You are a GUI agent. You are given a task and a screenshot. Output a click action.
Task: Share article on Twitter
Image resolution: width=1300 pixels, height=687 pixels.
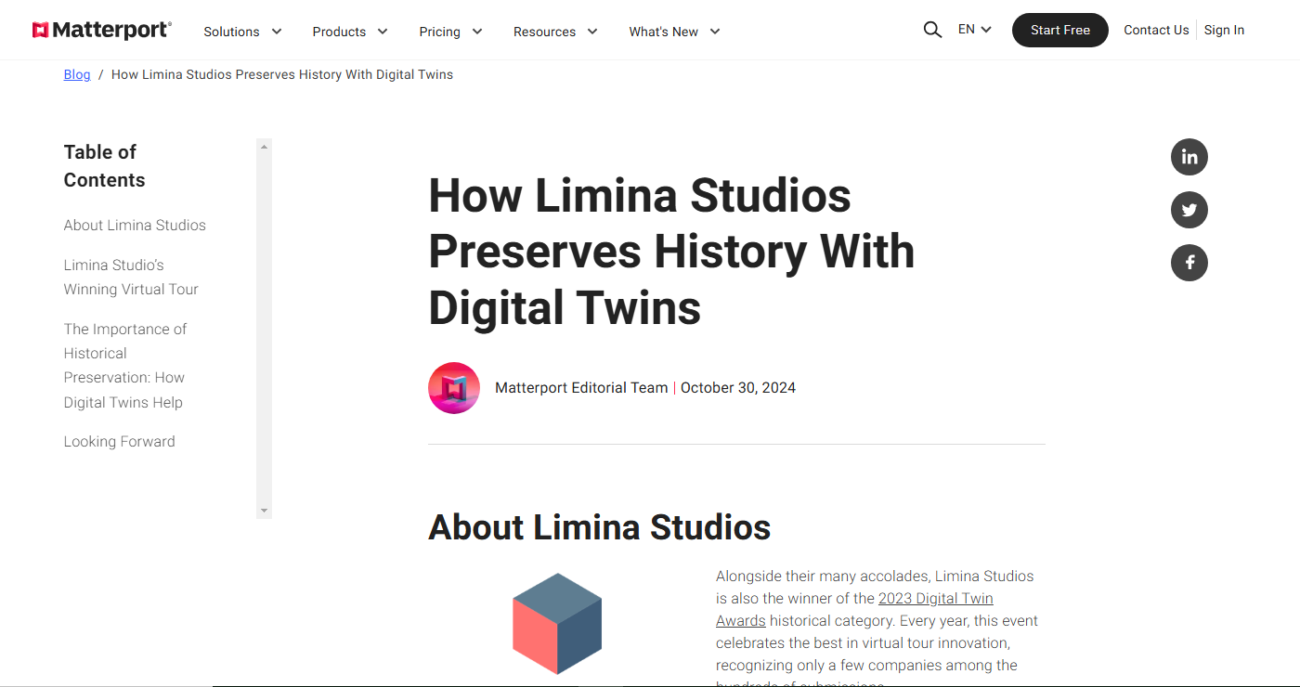pyautogui.click(x=1189, y=210)
